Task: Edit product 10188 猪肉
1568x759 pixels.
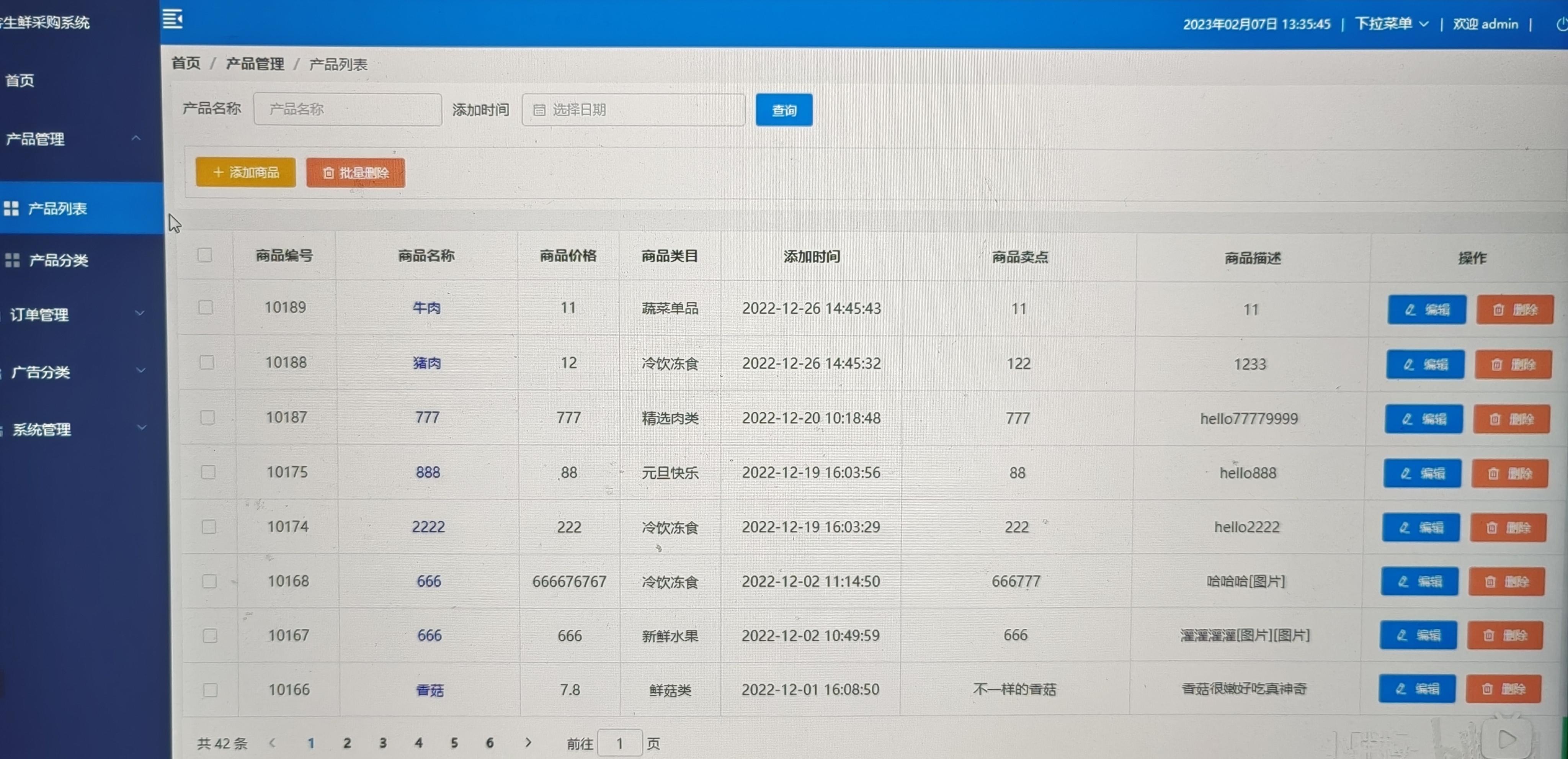Action: click(1425, 364)
